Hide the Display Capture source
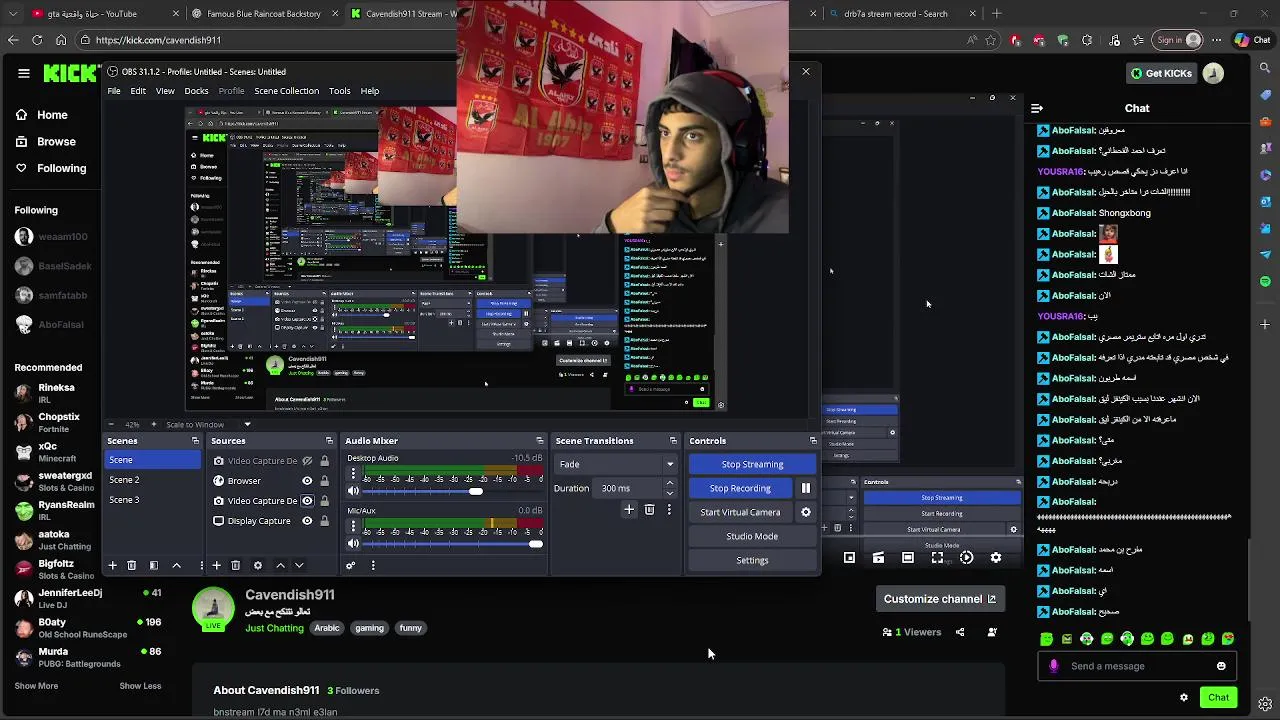This screenshot has width=1280, height=720. [x=308, y=521]
